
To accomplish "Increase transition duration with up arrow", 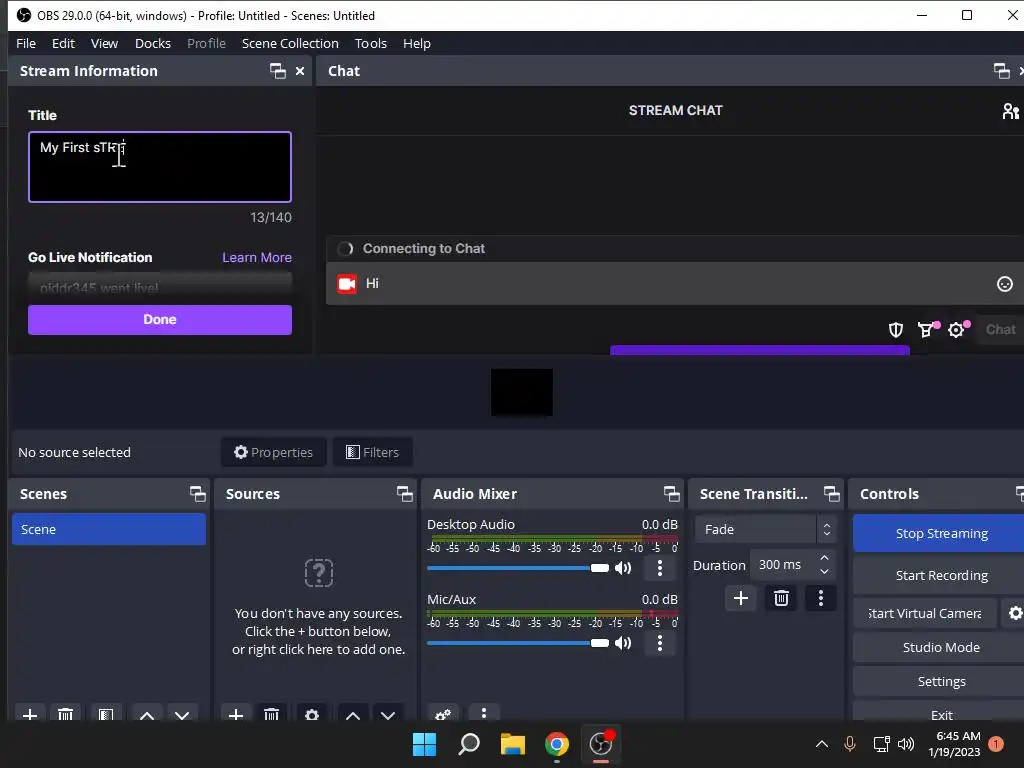I will point(824,558).
